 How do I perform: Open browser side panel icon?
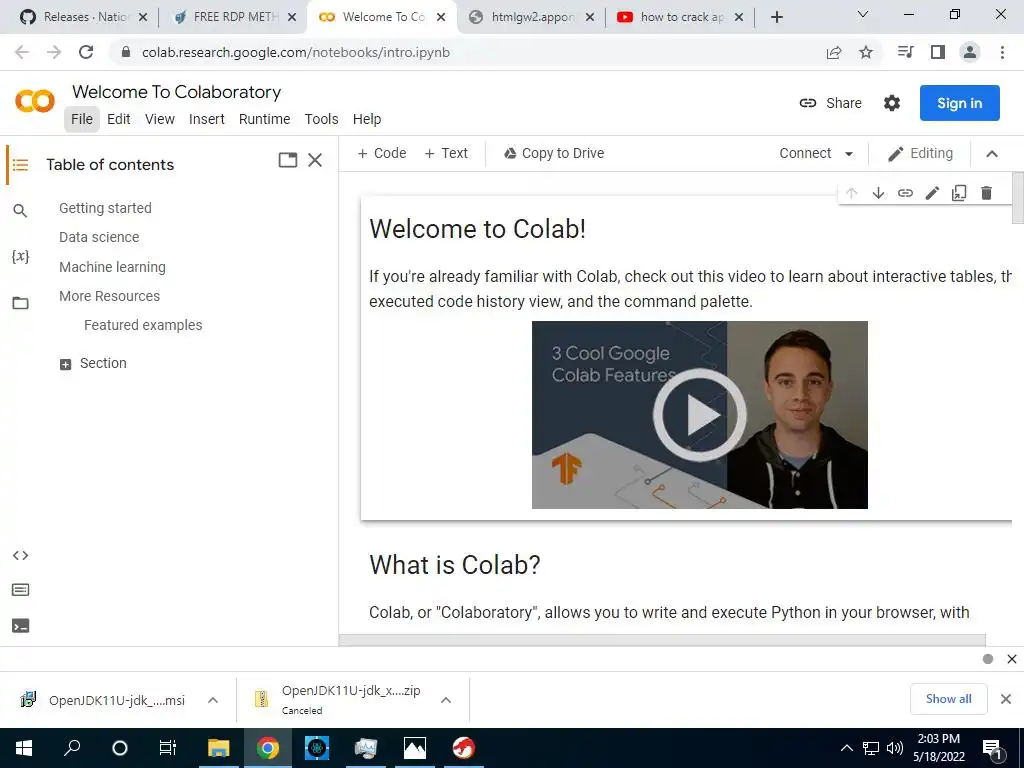tap(938, 52)
